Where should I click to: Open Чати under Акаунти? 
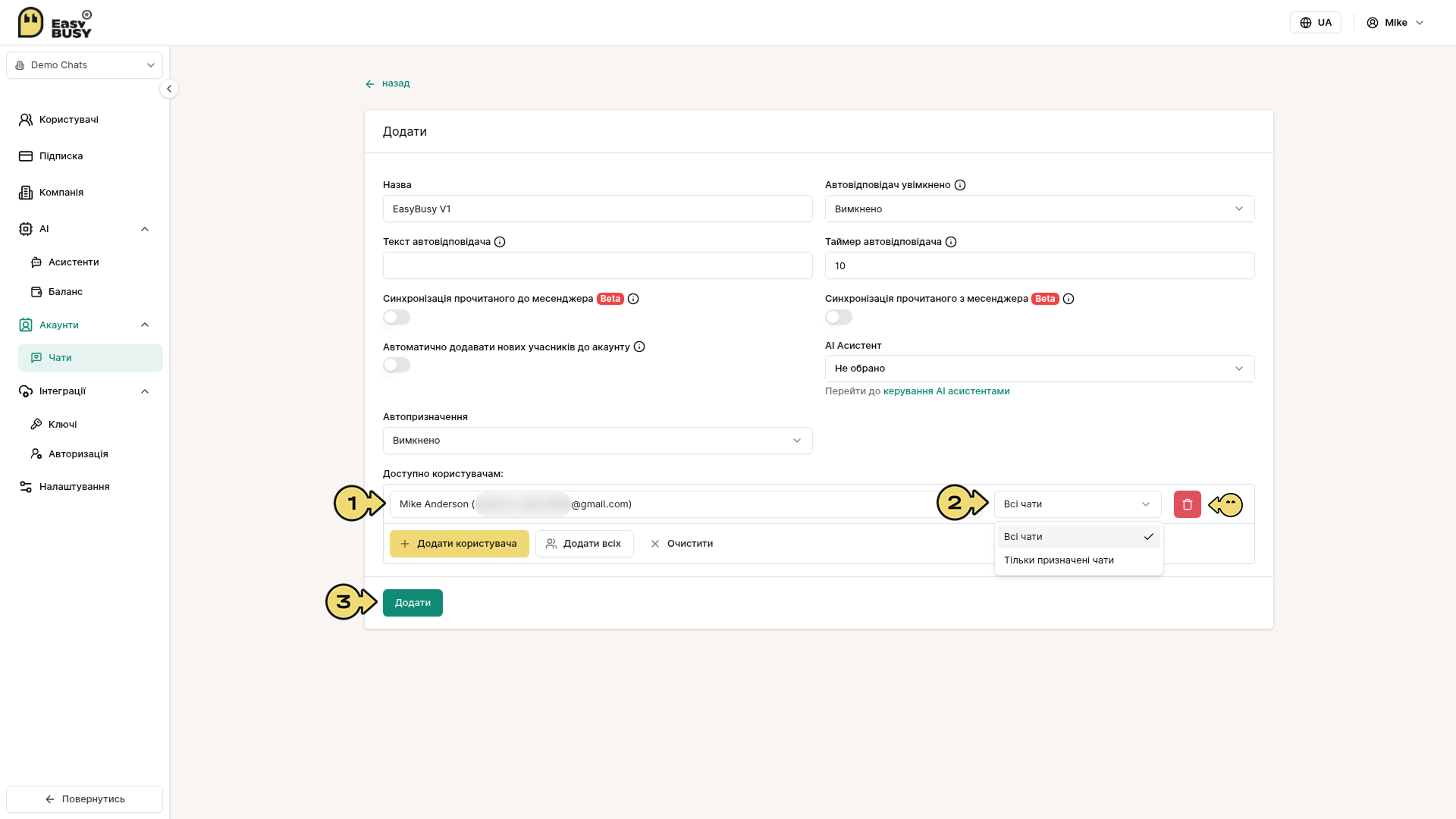[90, 358]
